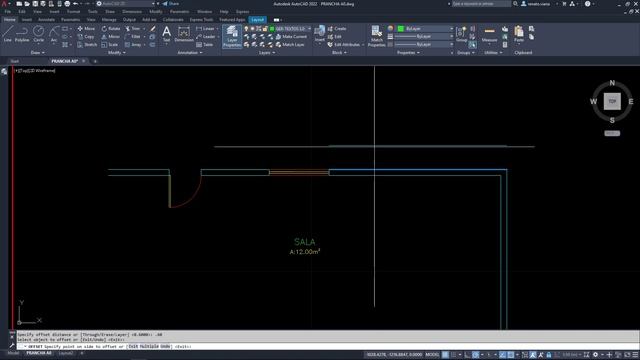
Task: Expand the Draw panel
Action: click(38, 53)
